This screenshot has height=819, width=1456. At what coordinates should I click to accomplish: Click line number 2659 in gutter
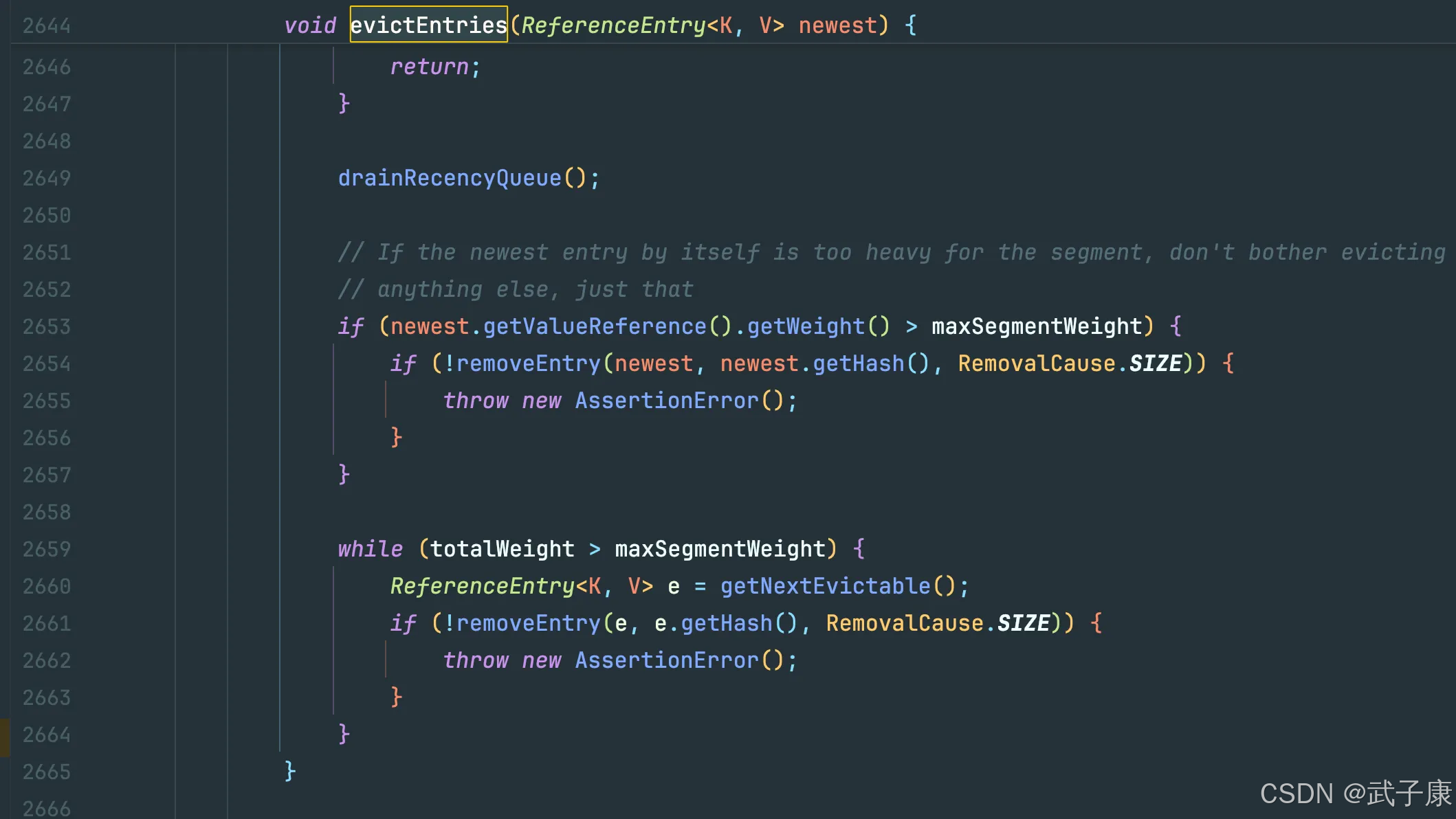coord(47,549)
